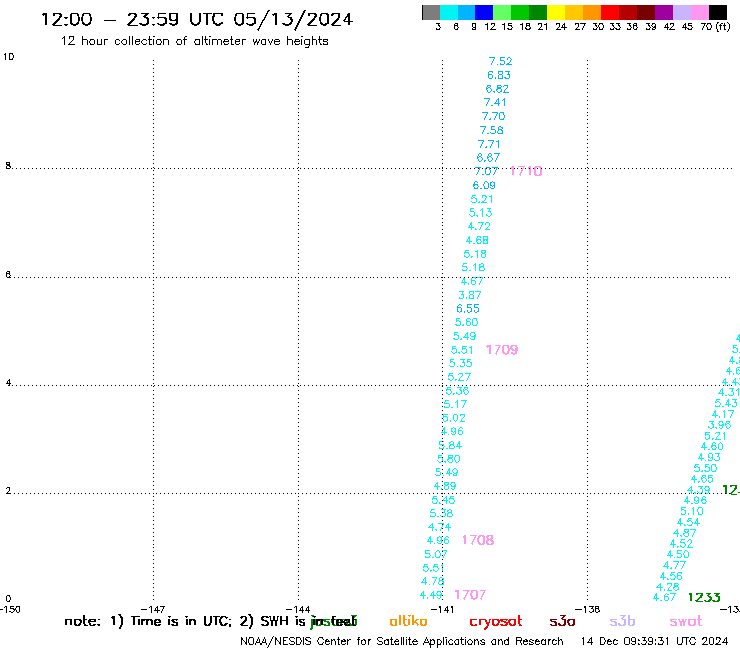Select the orange legend swatch

(592, 12)
